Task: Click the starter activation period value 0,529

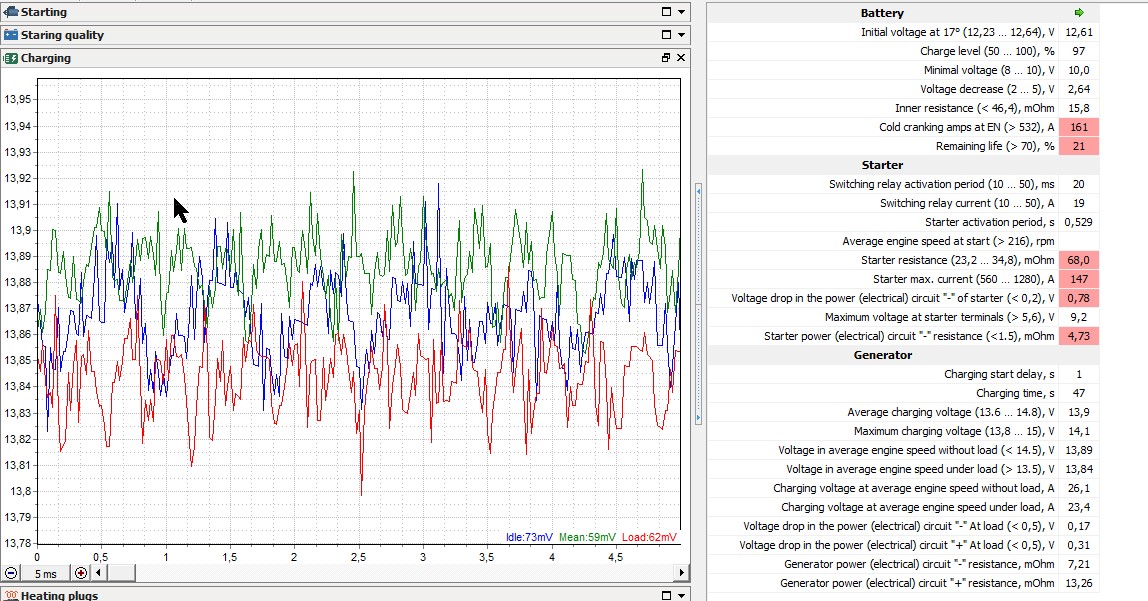Action: click(1079, 223)
